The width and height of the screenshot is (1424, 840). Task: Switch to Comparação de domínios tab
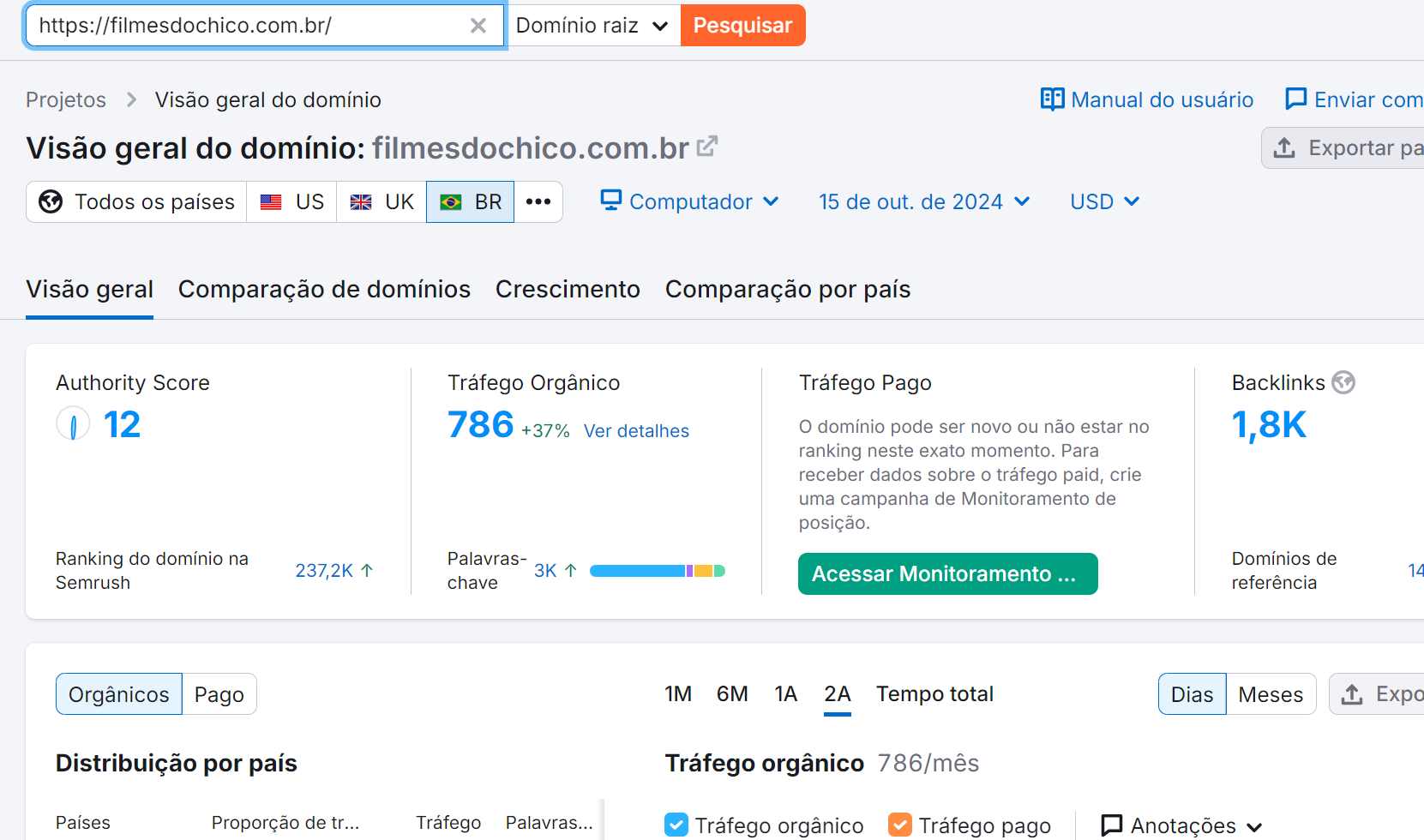coord(324,290)
